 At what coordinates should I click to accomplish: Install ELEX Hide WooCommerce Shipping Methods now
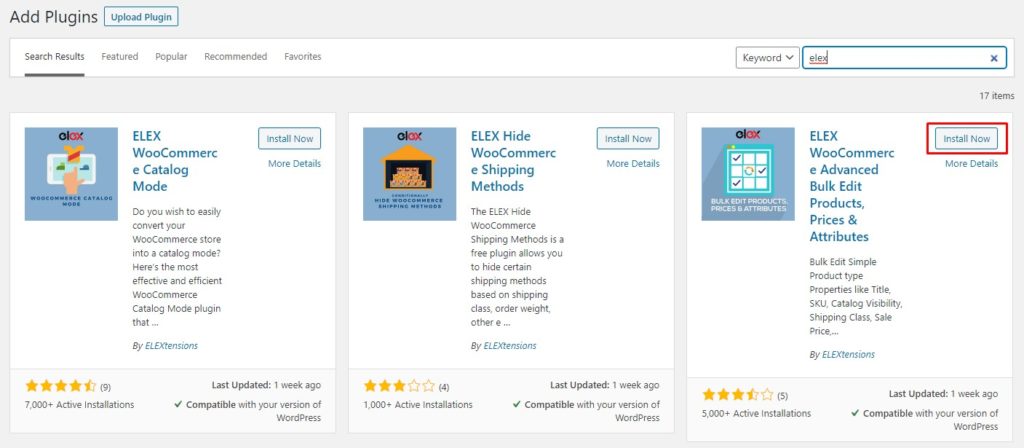tap(628, 138)
